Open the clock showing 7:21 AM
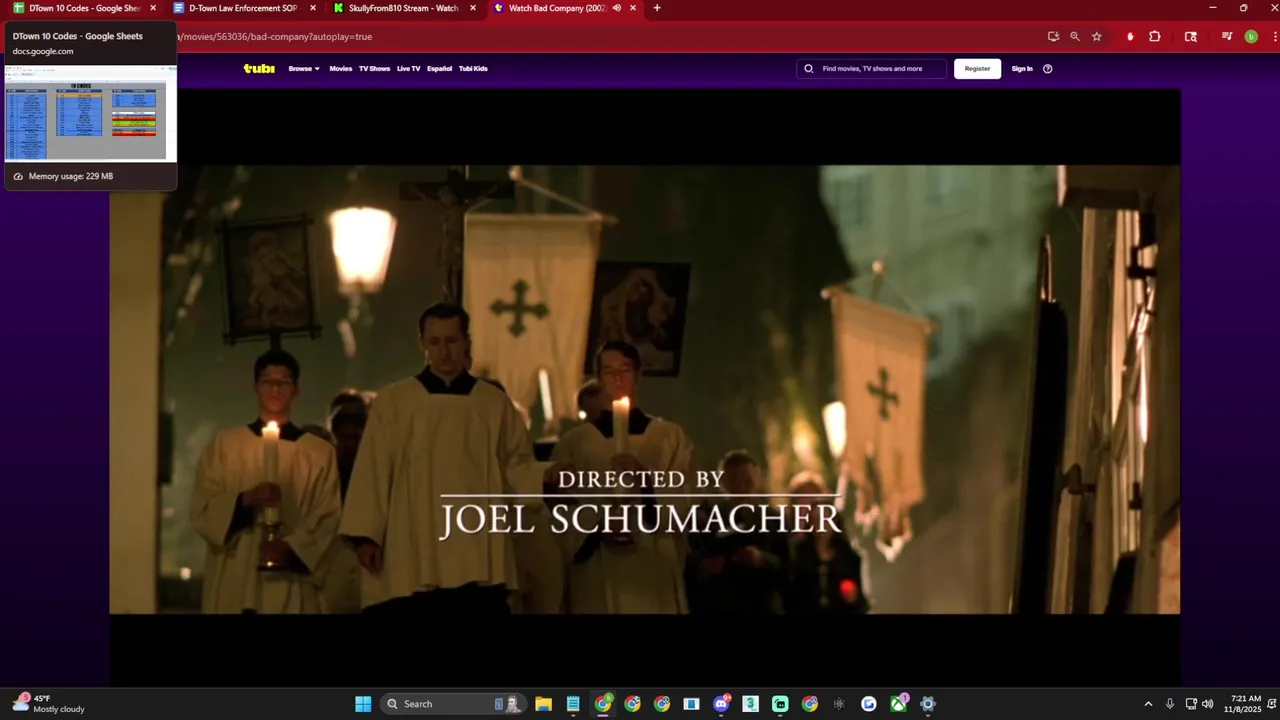Image resolution: width=1280 pixels, height=720 pixels. (1243, 704)
